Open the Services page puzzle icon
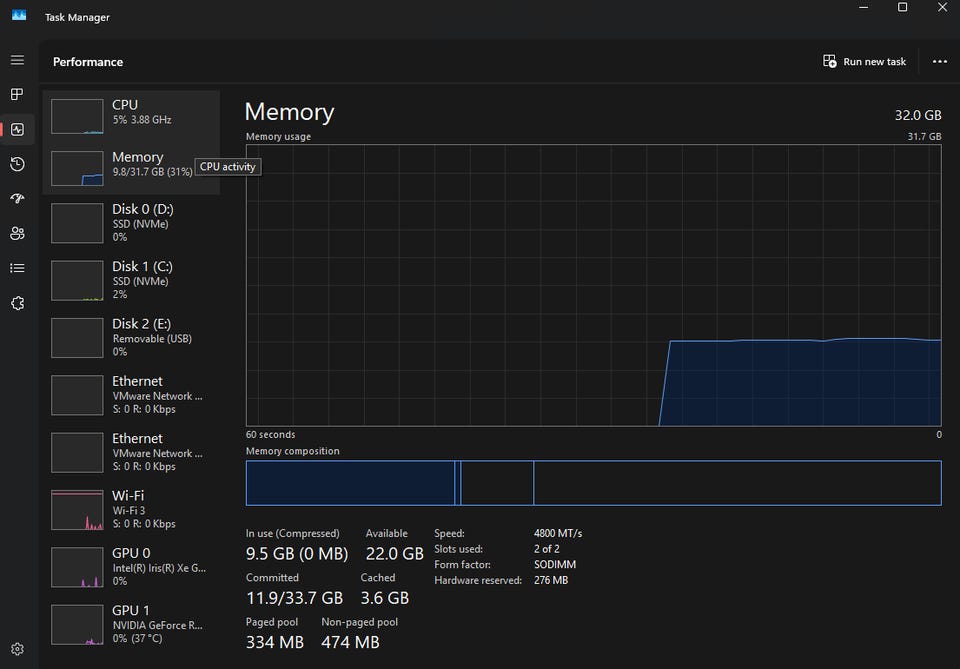 coord(17,303)
